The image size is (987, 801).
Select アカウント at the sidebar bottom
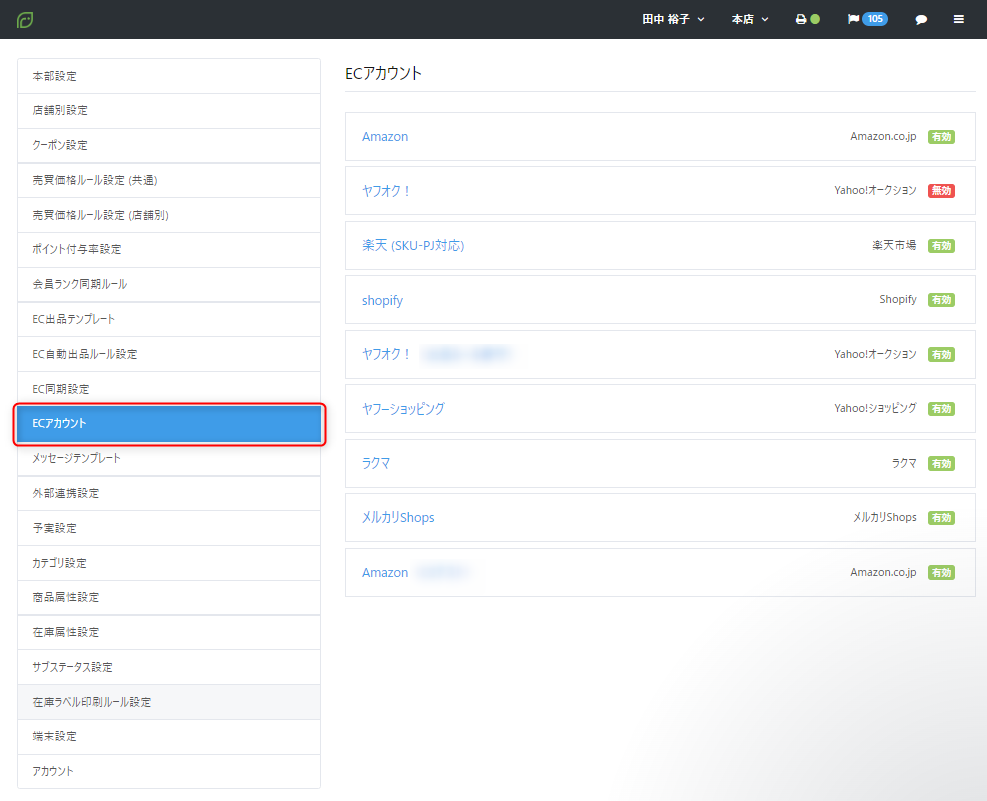click(x=169, y=771)
